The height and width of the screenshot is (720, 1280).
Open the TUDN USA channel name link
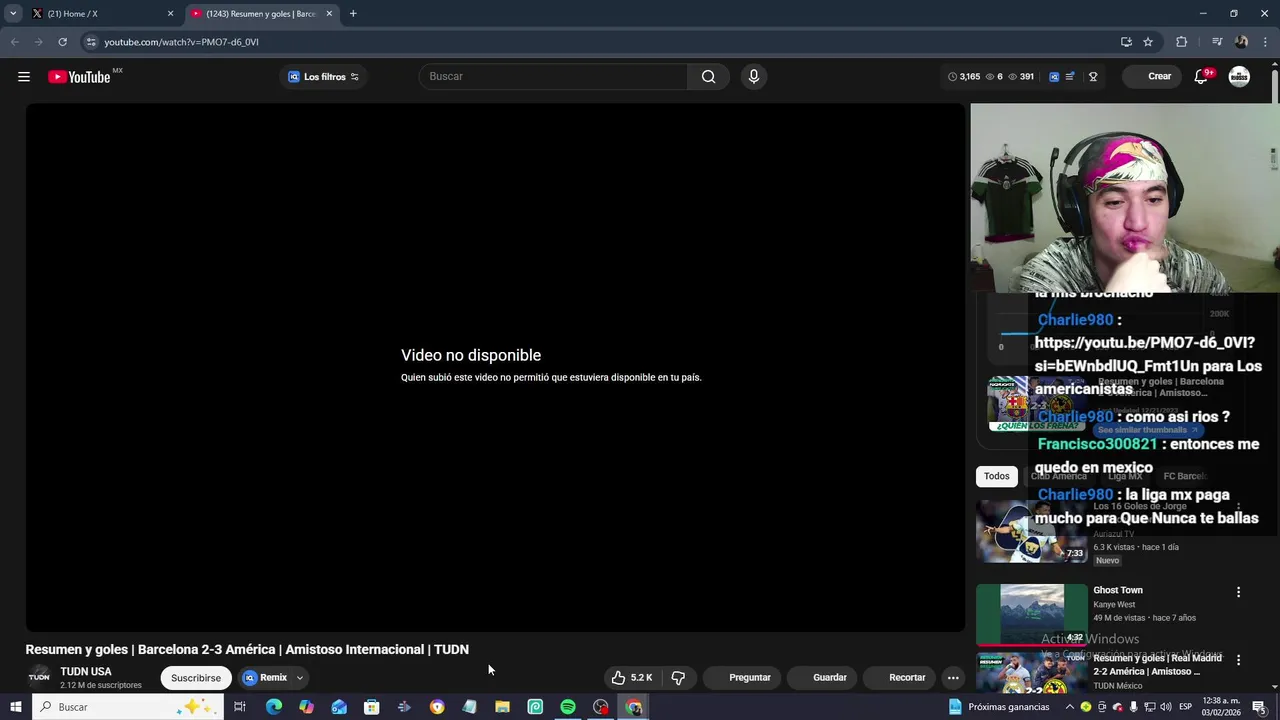coord(86,671)
